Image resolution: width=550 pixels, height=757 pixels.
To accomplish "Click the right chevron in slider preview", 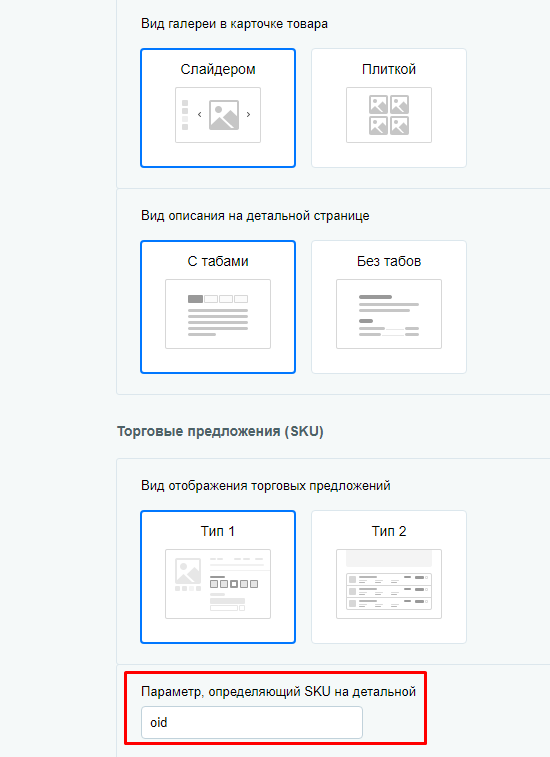I will pyautogui.click(x=248, y=115).
